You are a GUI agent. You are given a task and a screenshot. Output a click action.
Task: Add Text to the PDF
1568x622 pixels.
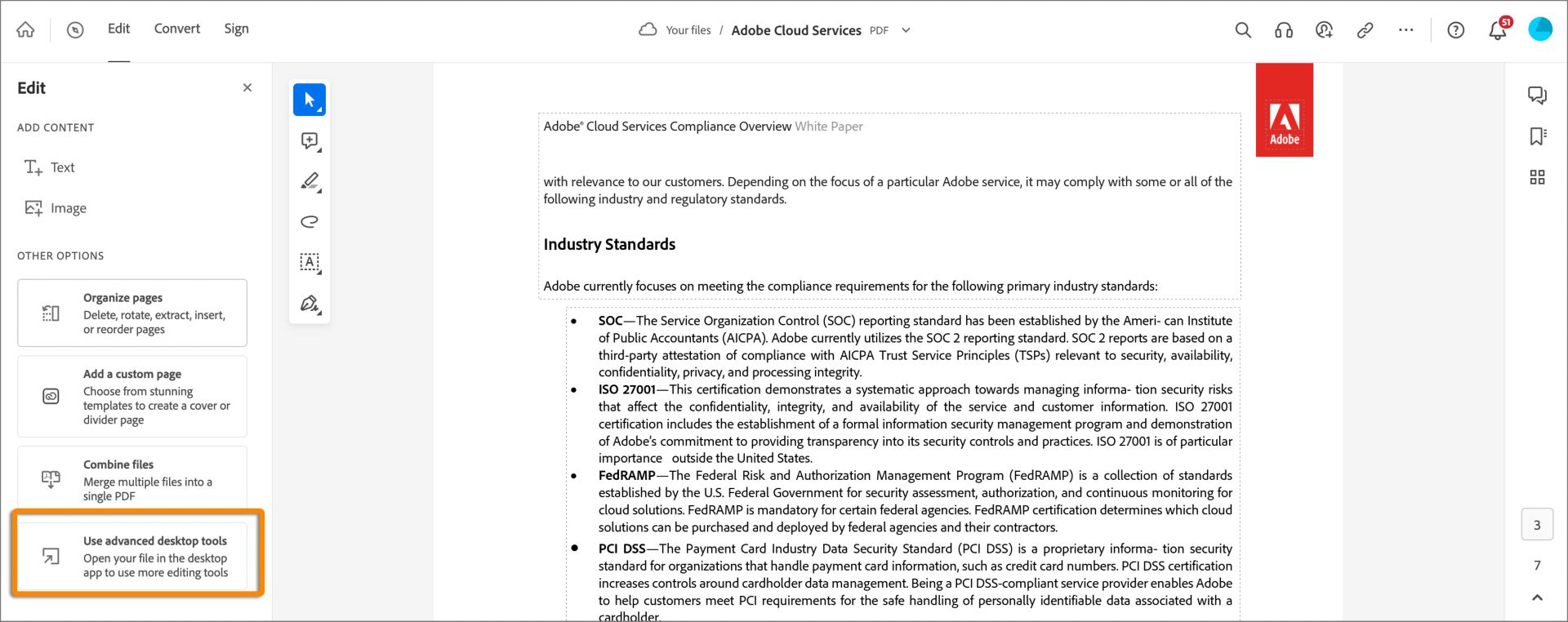pos(50,167)
